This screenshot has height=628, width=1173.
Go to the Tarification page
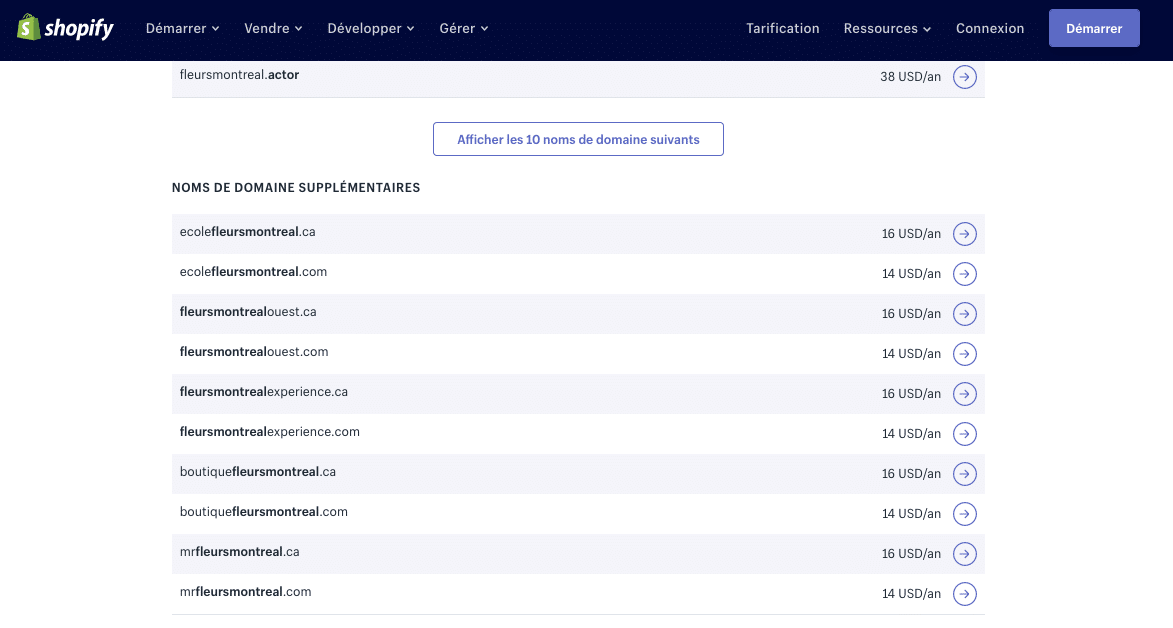[x=782, y=29]
